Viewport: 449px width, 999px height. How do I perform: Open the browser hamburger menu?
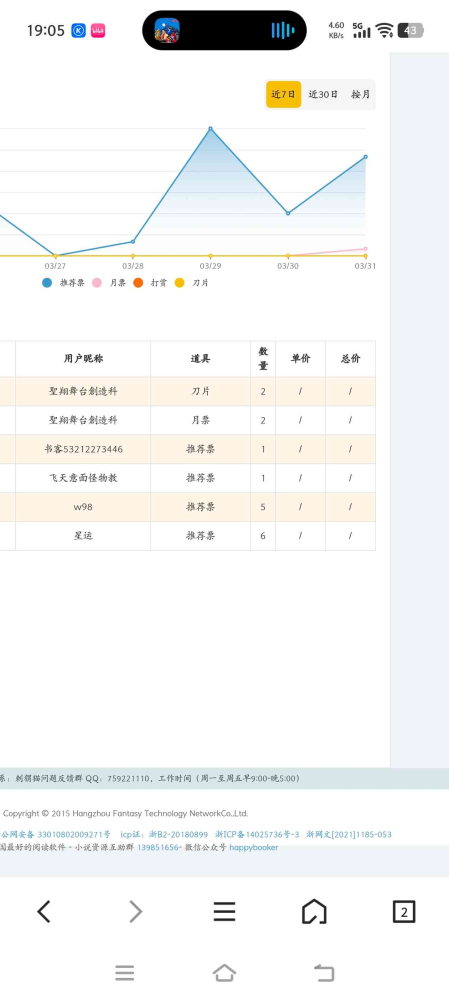click(224, 912)
